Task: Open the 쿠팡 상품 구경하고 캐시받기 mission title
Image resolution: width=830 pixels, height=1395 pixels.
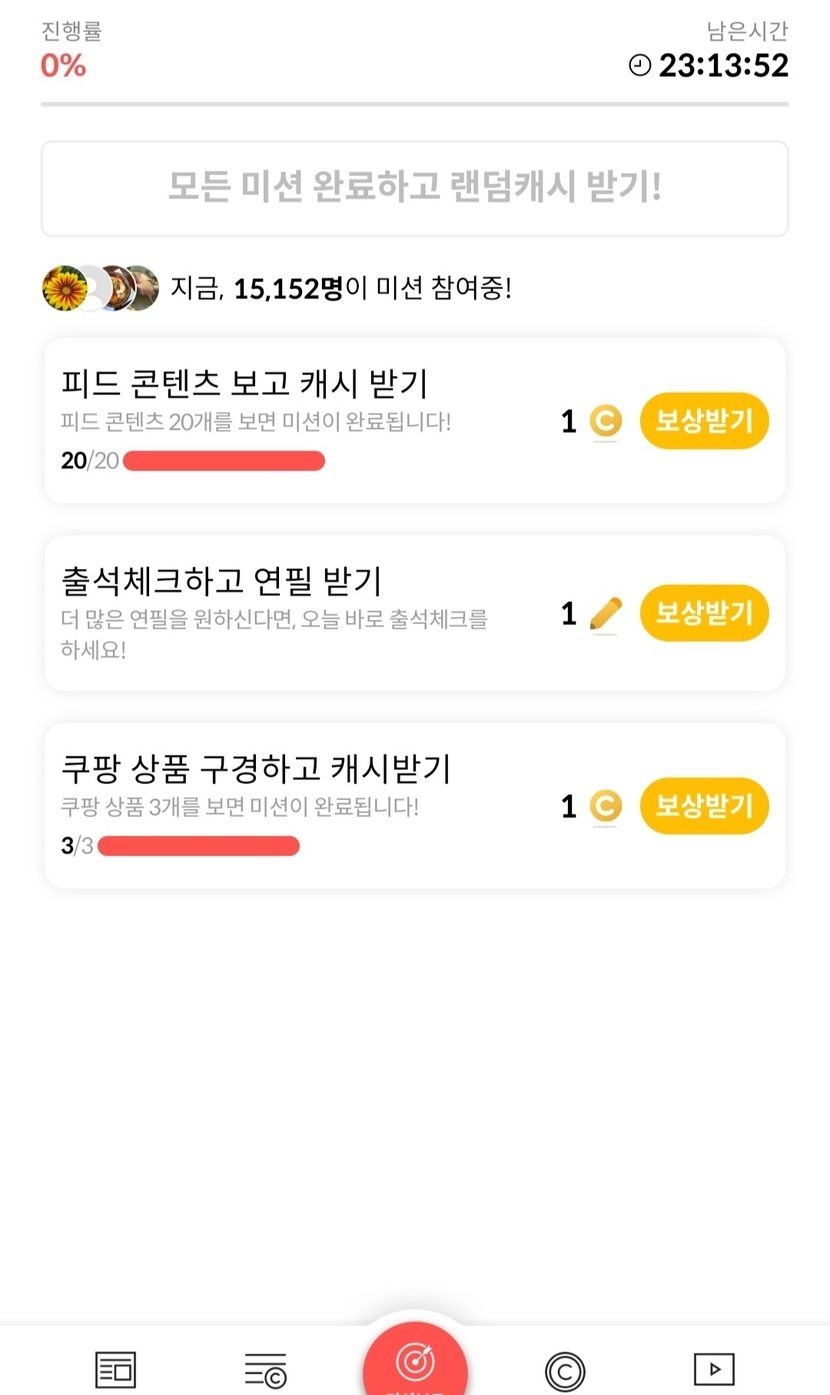Action: (x=256, y=769)
